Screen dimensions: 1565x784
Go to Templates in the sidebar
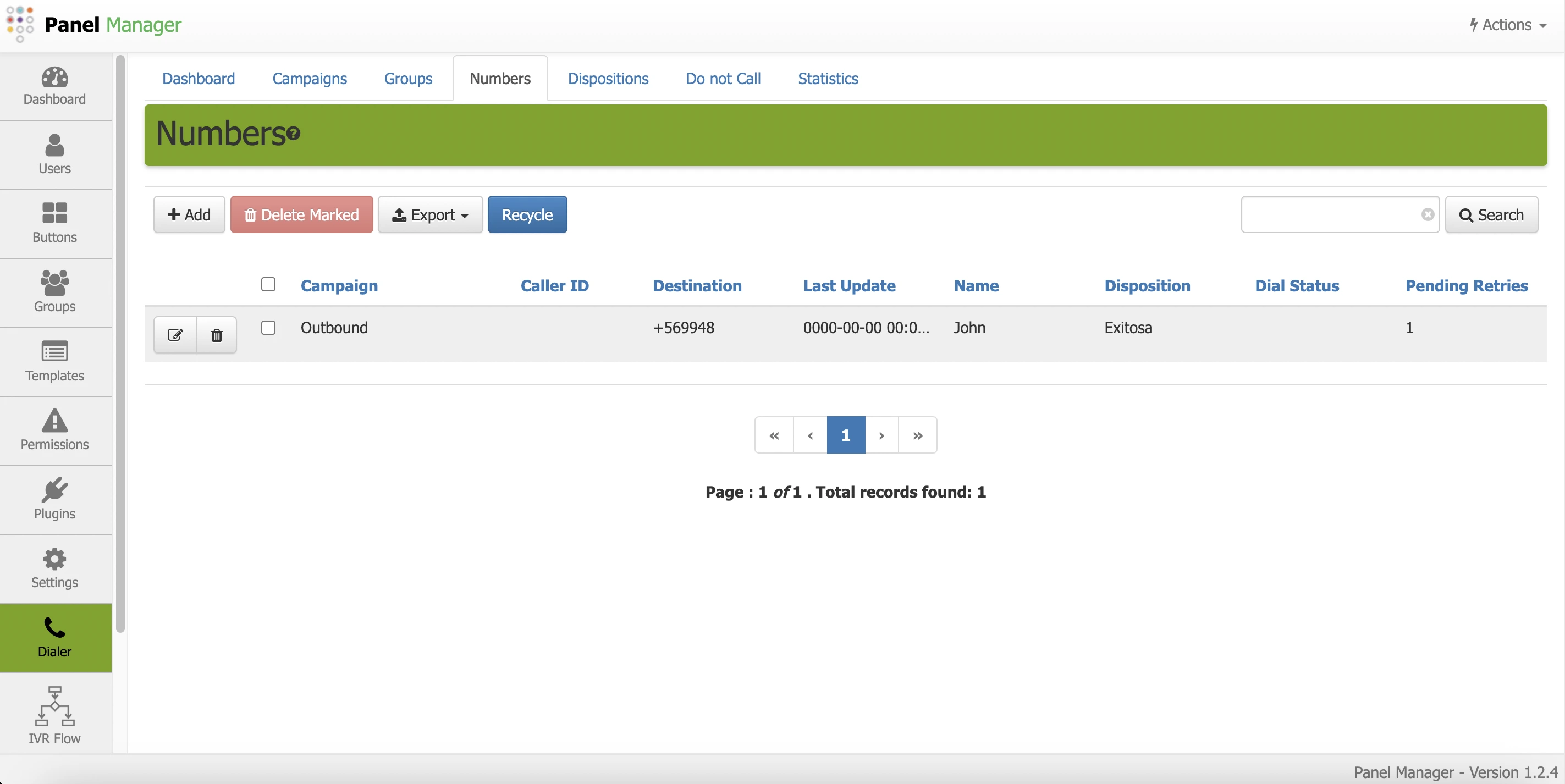pos(54,361)
